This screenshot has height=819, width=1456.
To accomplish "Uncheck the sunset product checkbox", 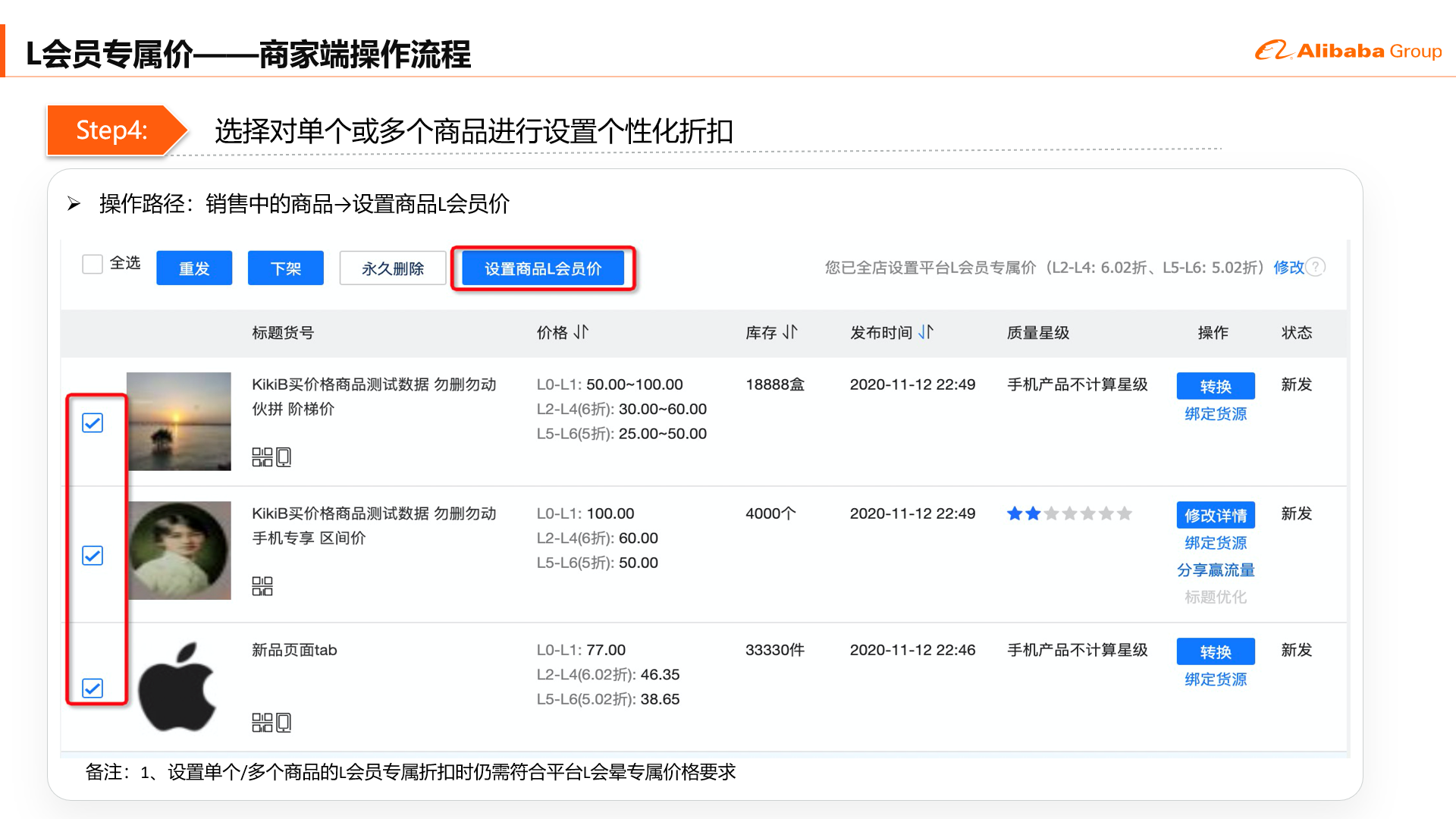I will click(93, 423).
